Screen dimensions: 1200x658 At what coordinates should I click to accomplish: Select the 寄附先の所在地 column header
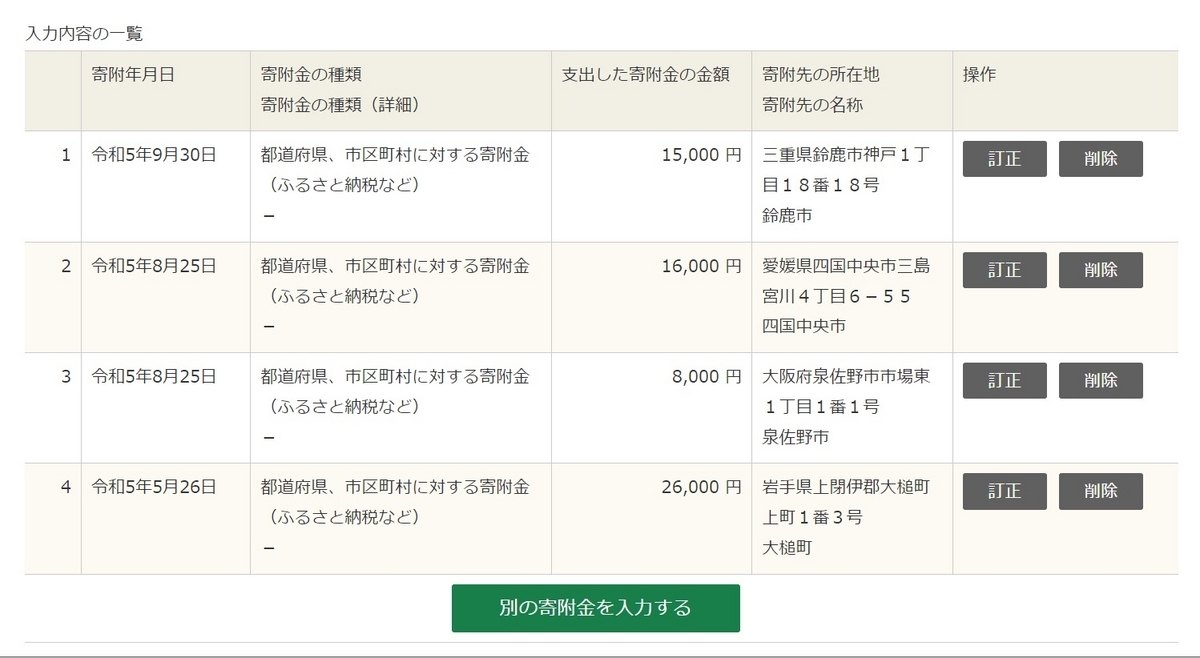pos(821,75)
